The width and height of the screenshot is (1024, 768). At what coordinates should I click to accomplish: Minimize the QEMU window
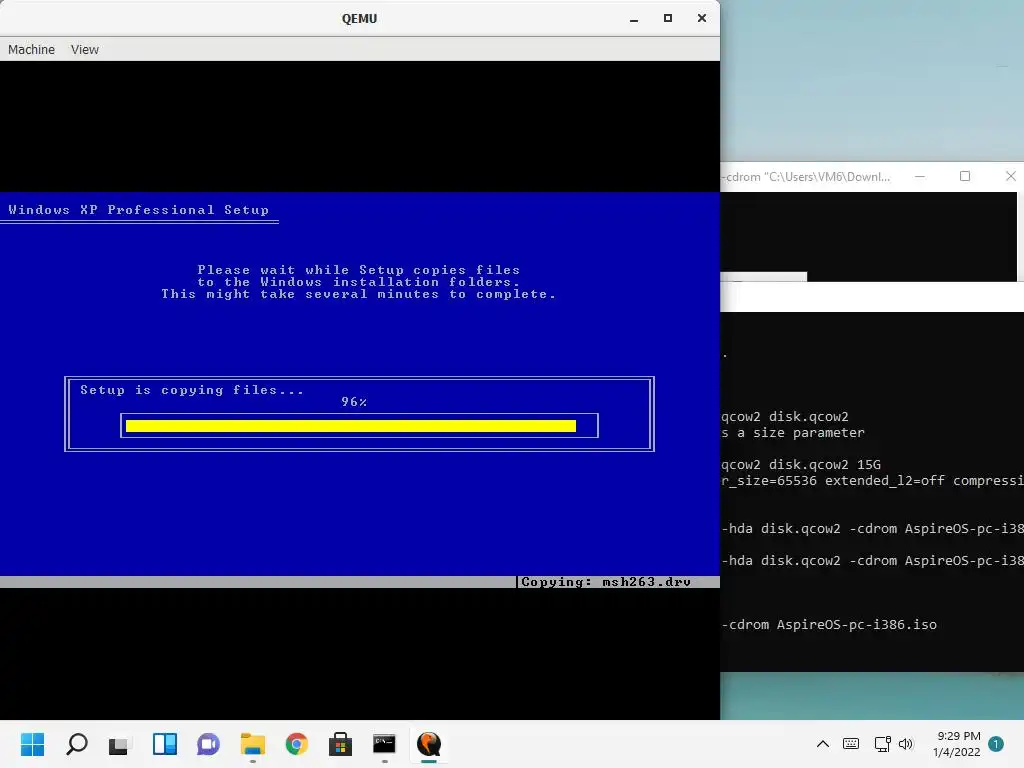click(633, 18)
